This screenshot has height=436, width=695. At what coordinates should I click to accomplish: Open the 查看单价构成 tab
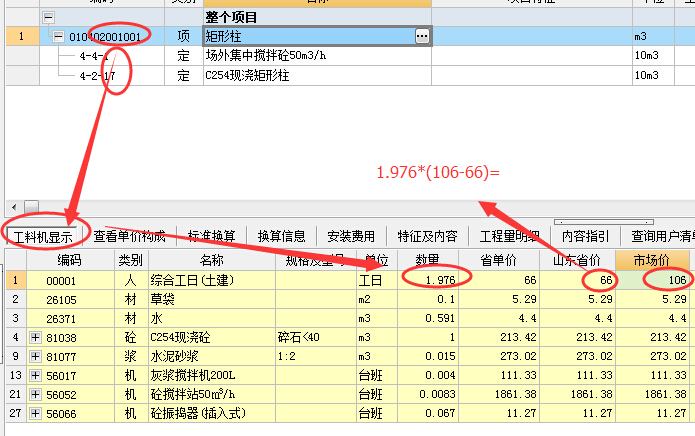click(129, 236)
